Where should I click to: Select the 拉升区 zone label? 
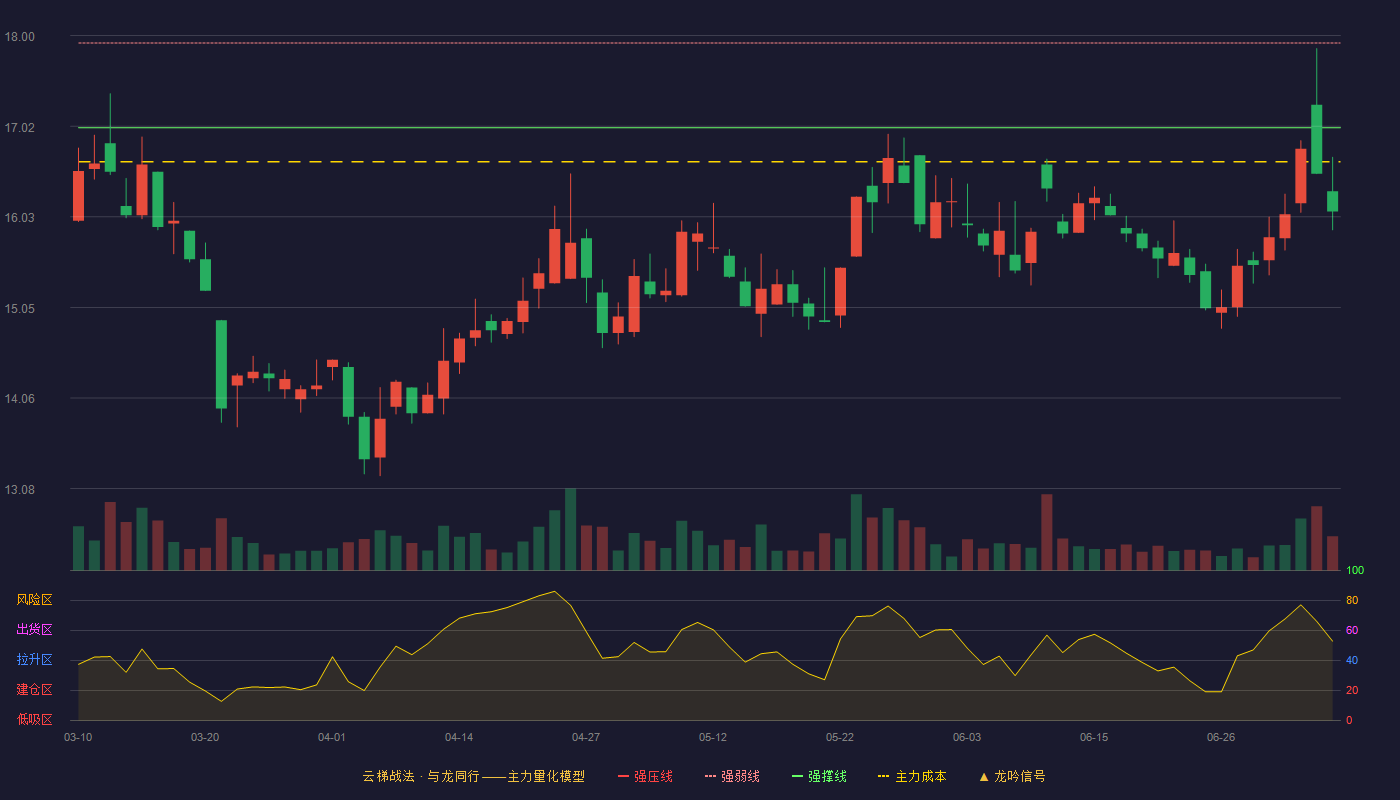click(x=34, y=660)
